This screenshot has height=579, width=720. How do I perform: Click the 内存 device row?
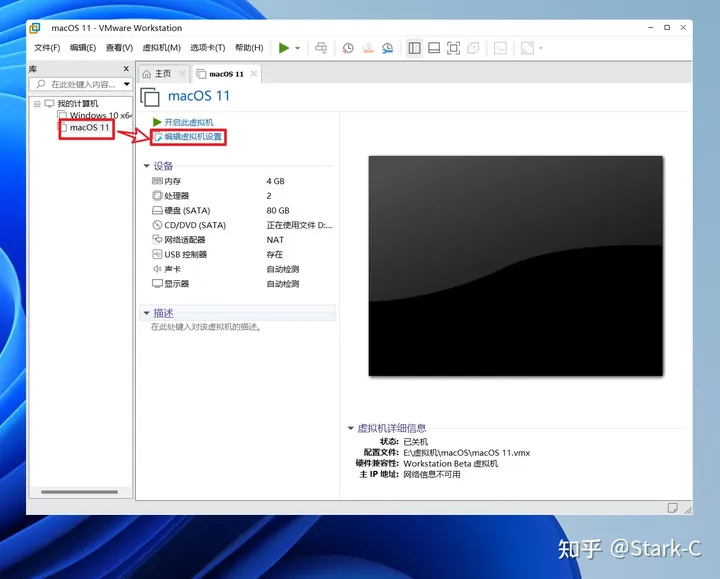coord(242,181)
